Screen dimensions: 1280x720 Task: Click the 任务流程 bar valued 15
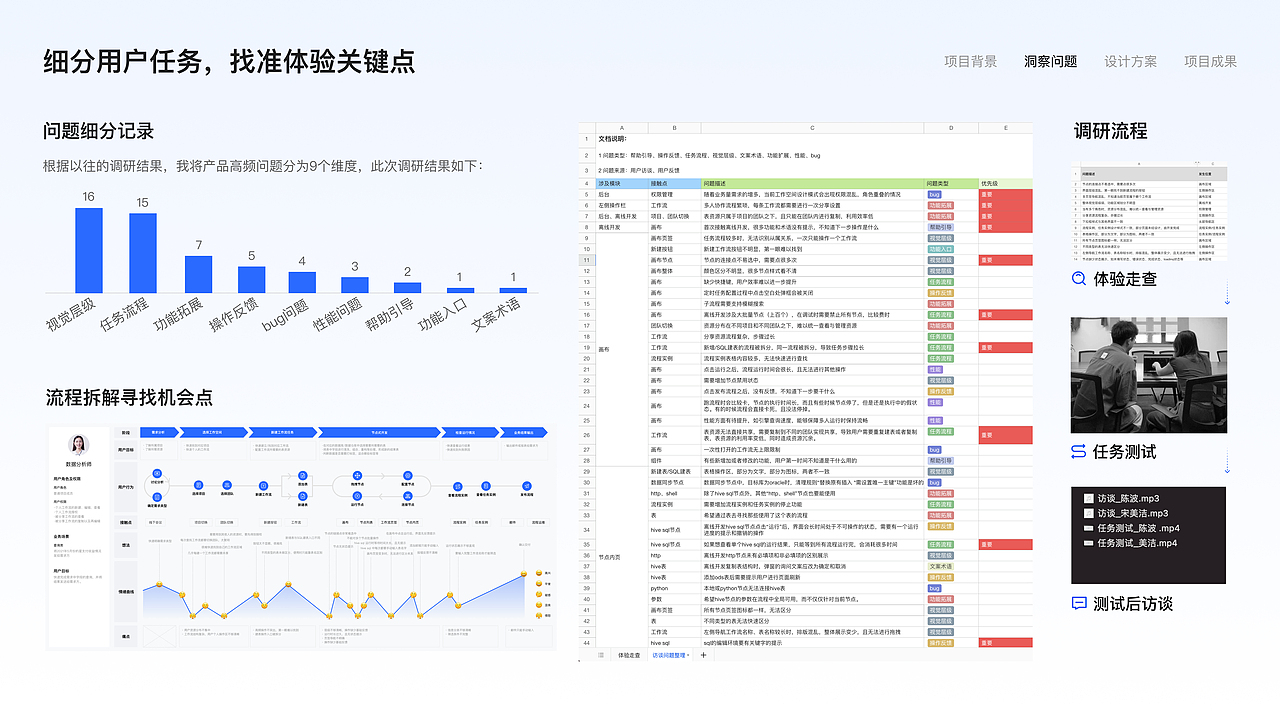tap(143, 253)
